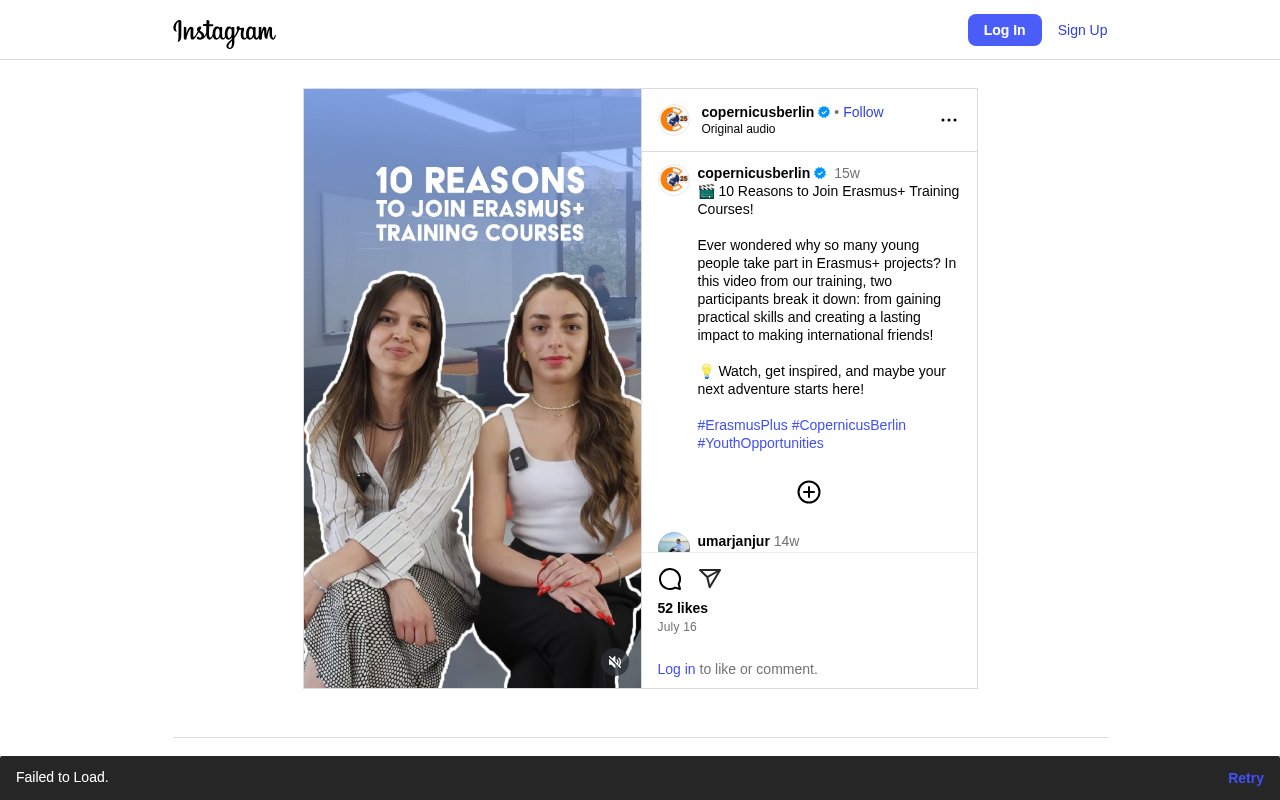
Task: Click Retry on the Failed to Load bar
Action: click(1245, 778)
